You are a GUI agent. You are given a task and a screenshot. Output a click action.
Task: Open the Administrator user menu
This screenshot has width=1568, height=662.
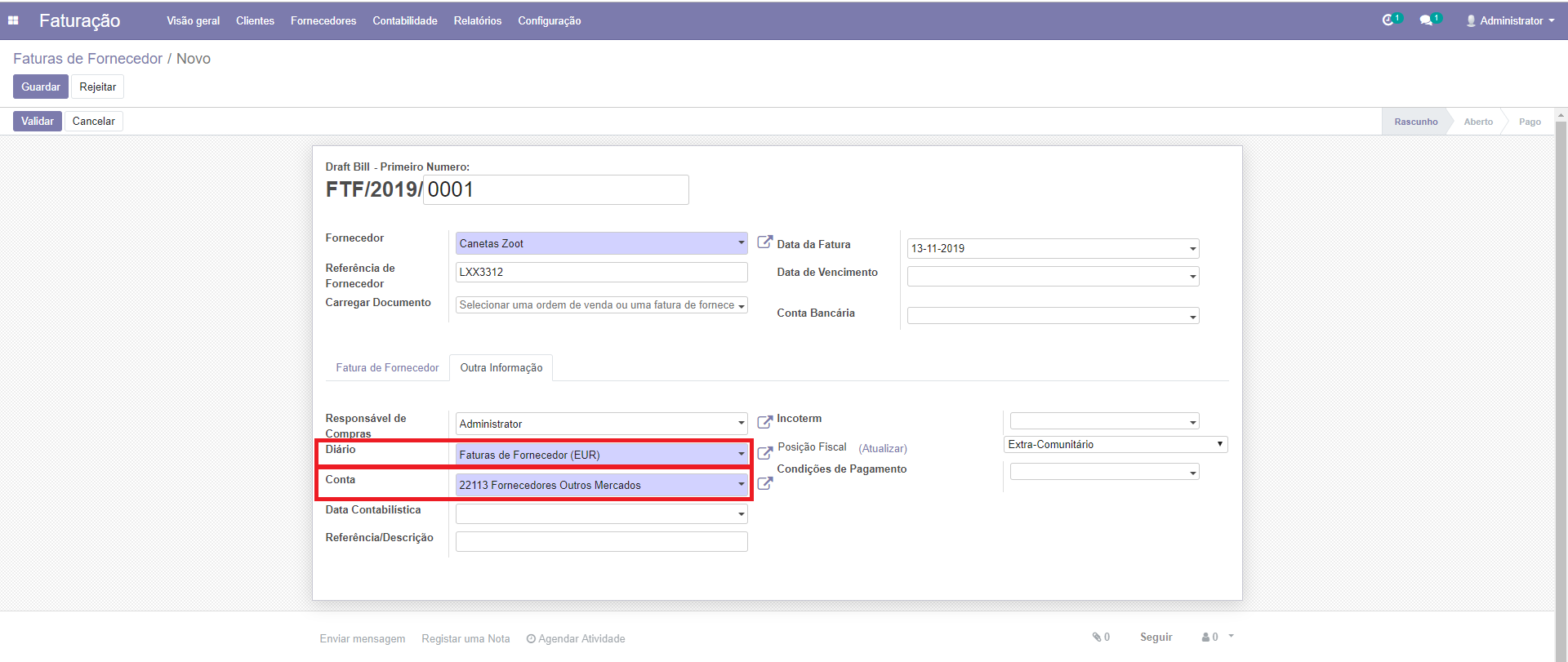point(1510,20)
